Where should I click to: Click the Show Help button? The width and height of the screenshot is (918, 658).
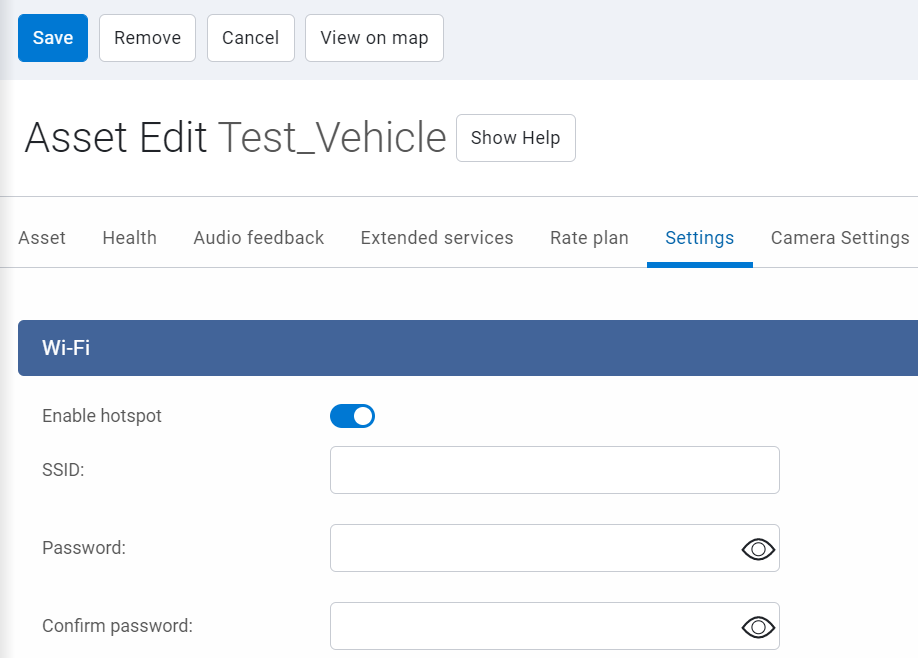[516, 138]
